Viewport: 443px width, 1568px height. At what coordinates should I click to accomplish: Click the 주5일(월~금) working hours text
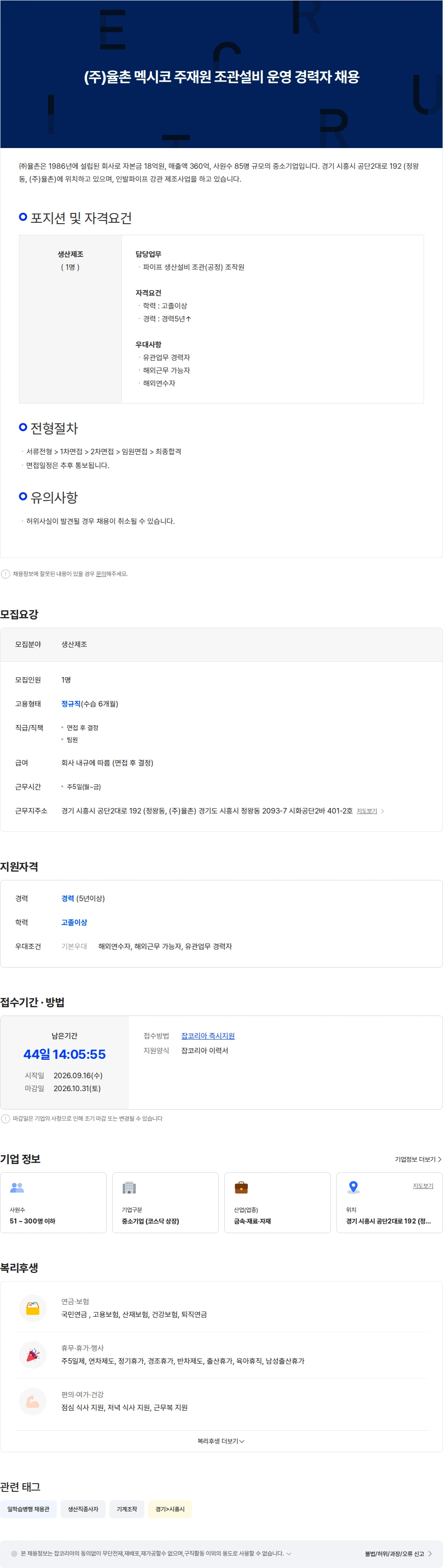point(84,786)
